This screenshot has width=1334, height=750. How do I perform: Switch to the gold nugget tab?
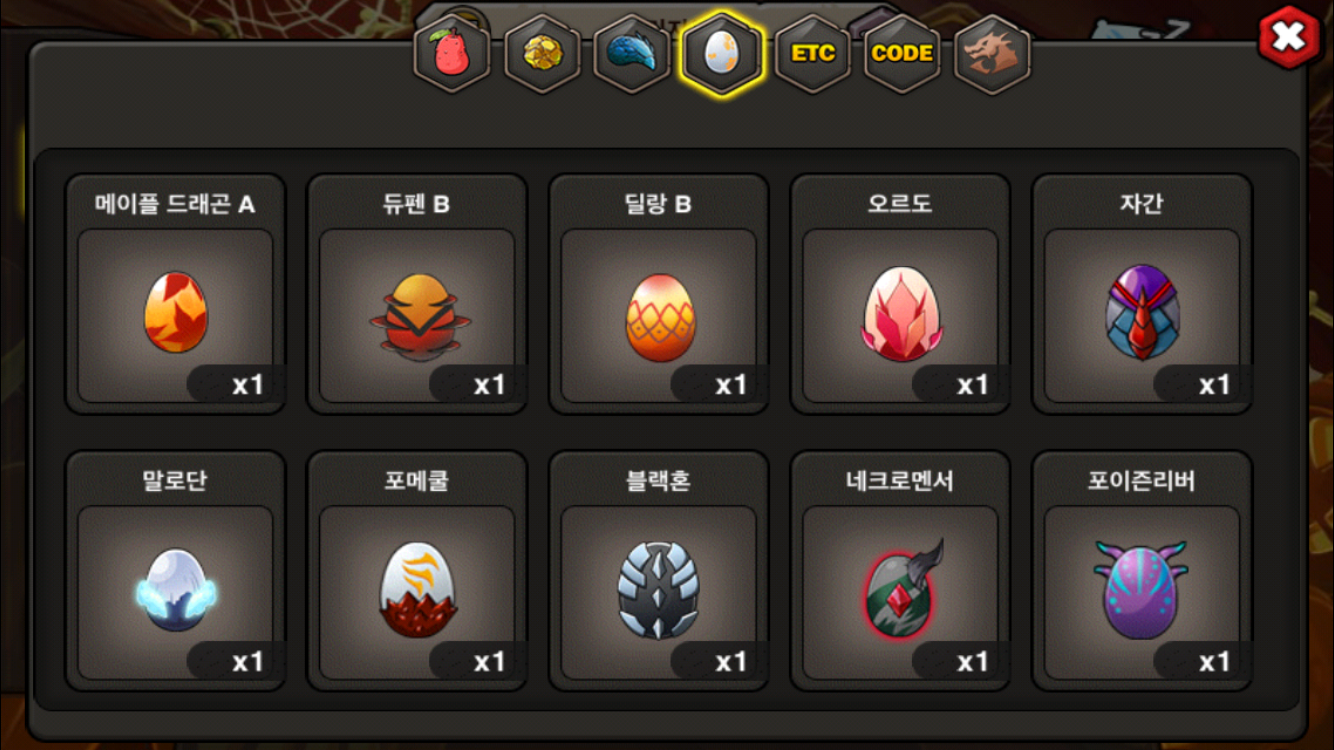(x=543, y=53)
